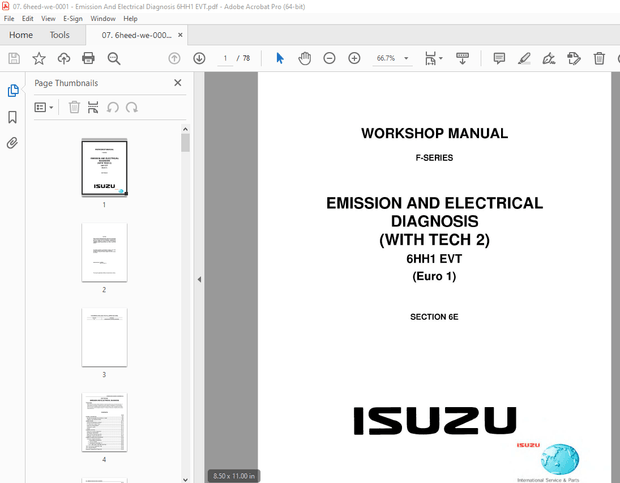Screen dimensions: 620x483
Task: Open the Window menu
Action: click(x=103, y=19)
